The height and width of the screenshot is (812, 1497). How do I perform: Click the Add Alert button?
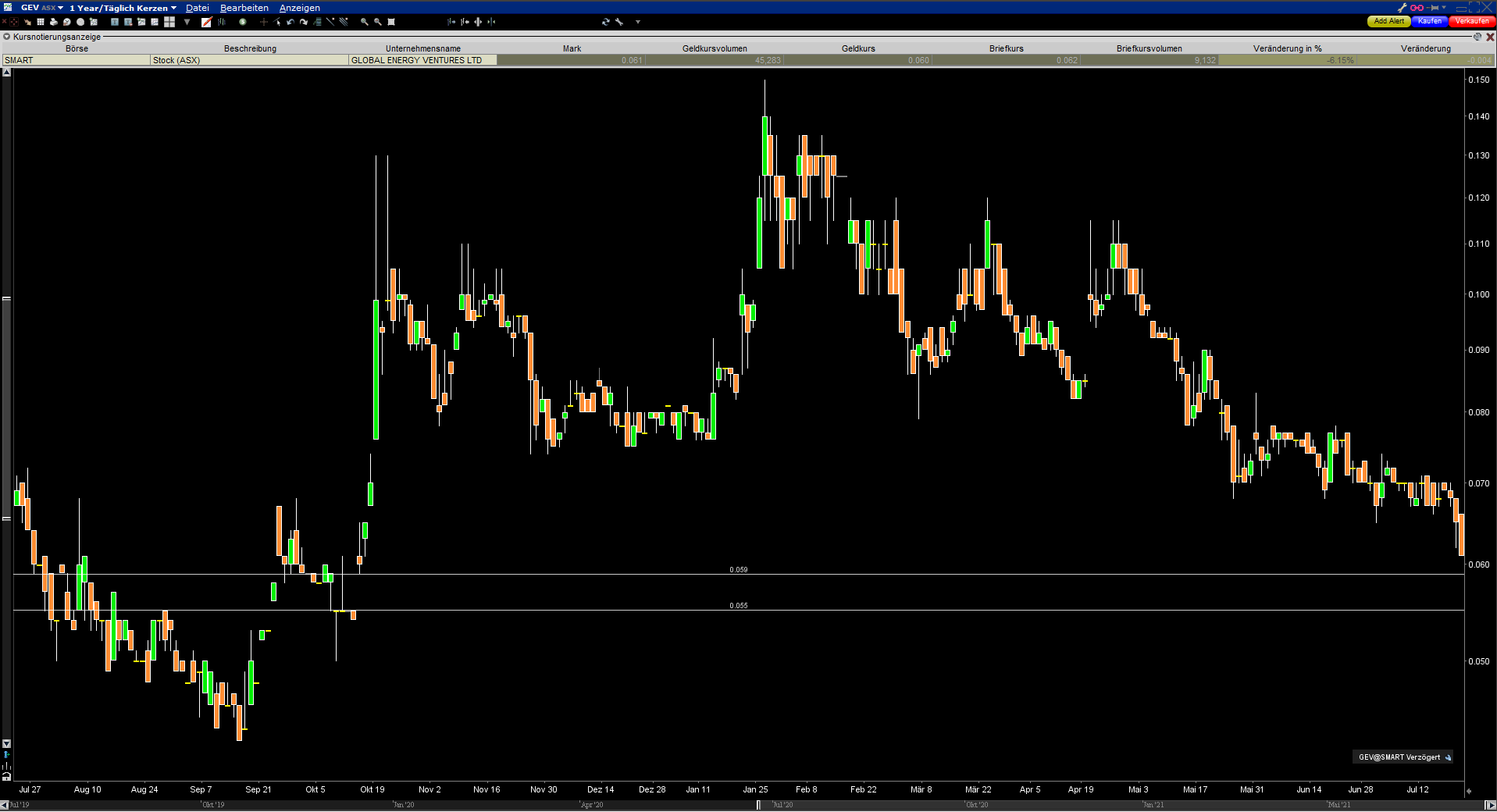pos(1388,22)
